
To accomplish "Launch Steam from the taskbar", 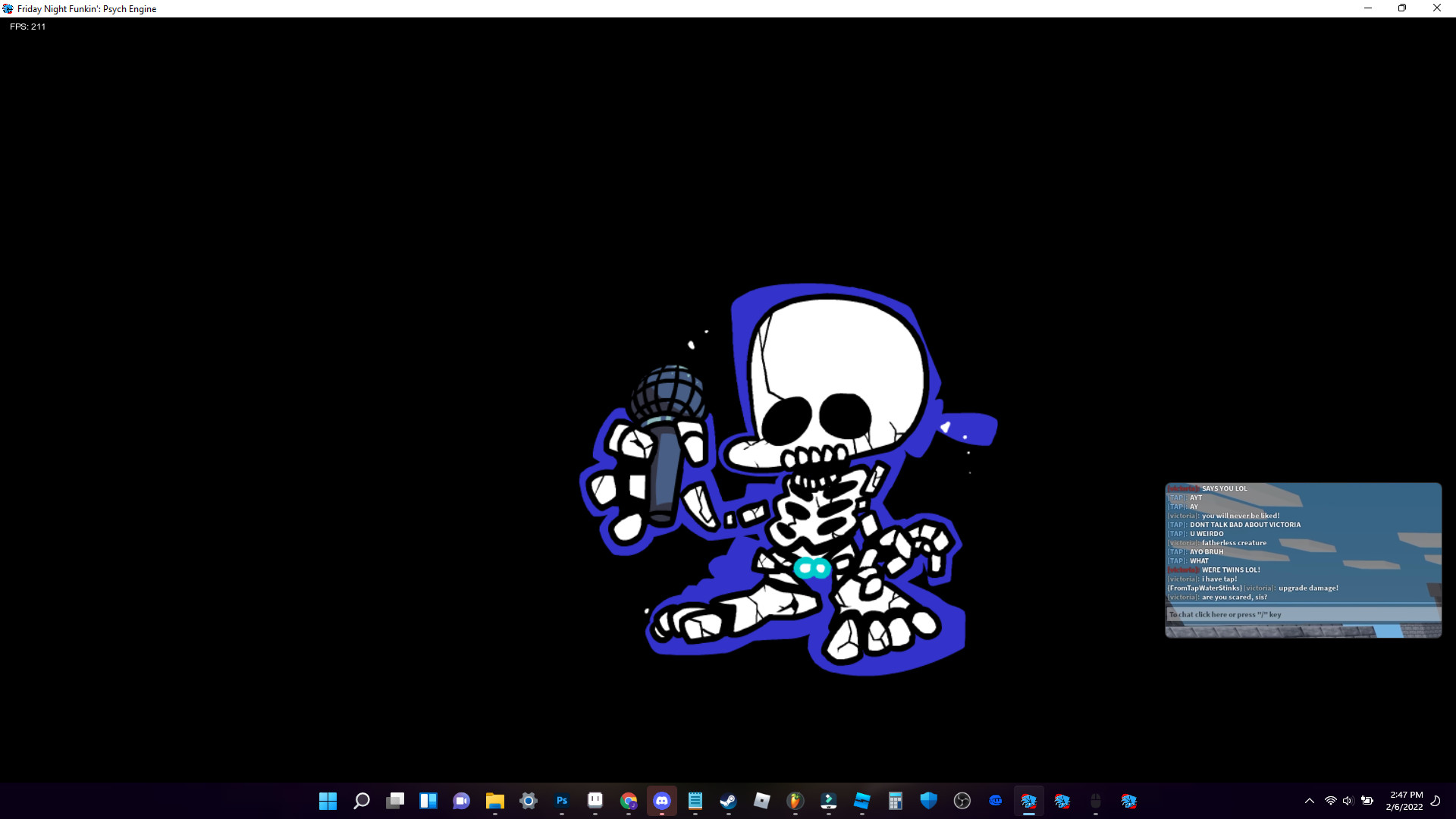I will [x=729, y=800].
